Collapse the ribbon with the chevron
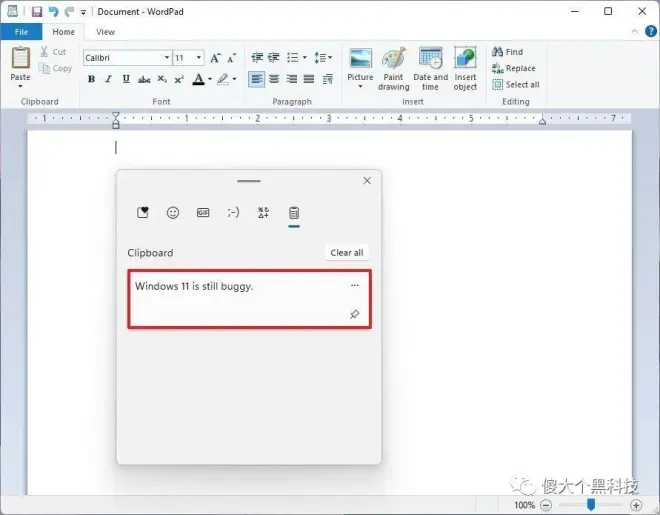Viewport: 660px width, 515px height. [635, 32]
